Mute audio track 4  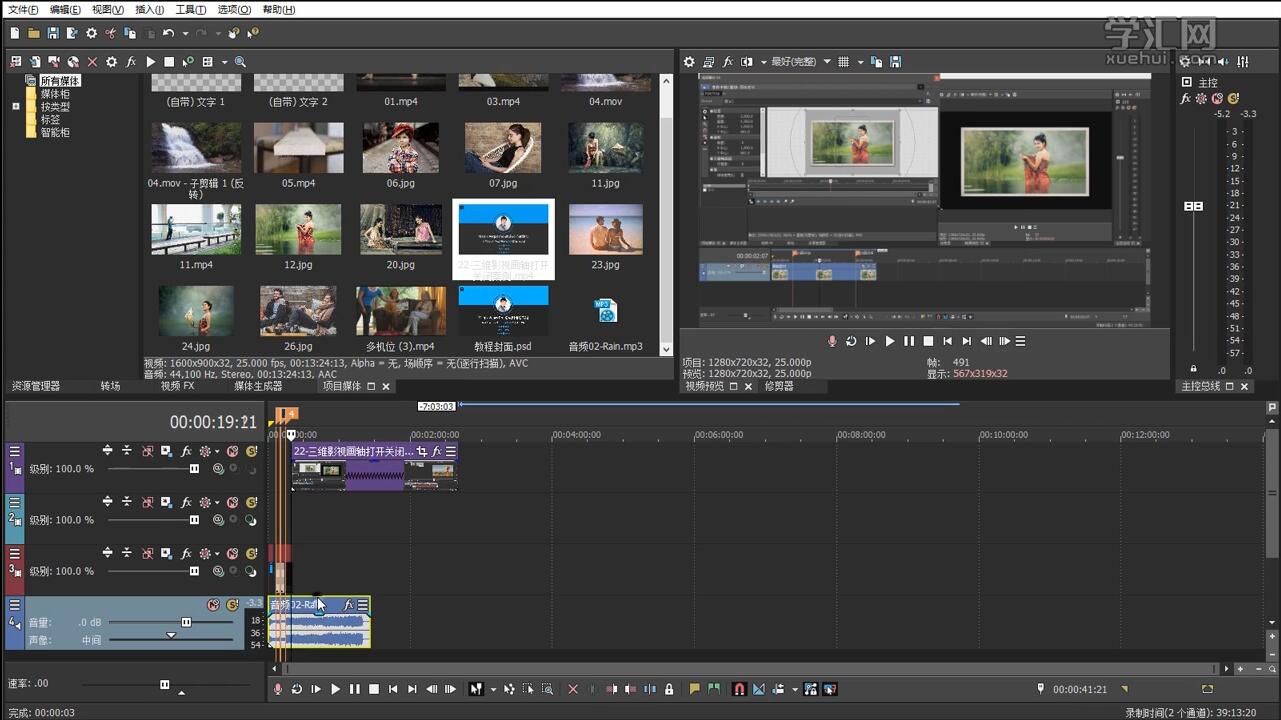[213, 605]
